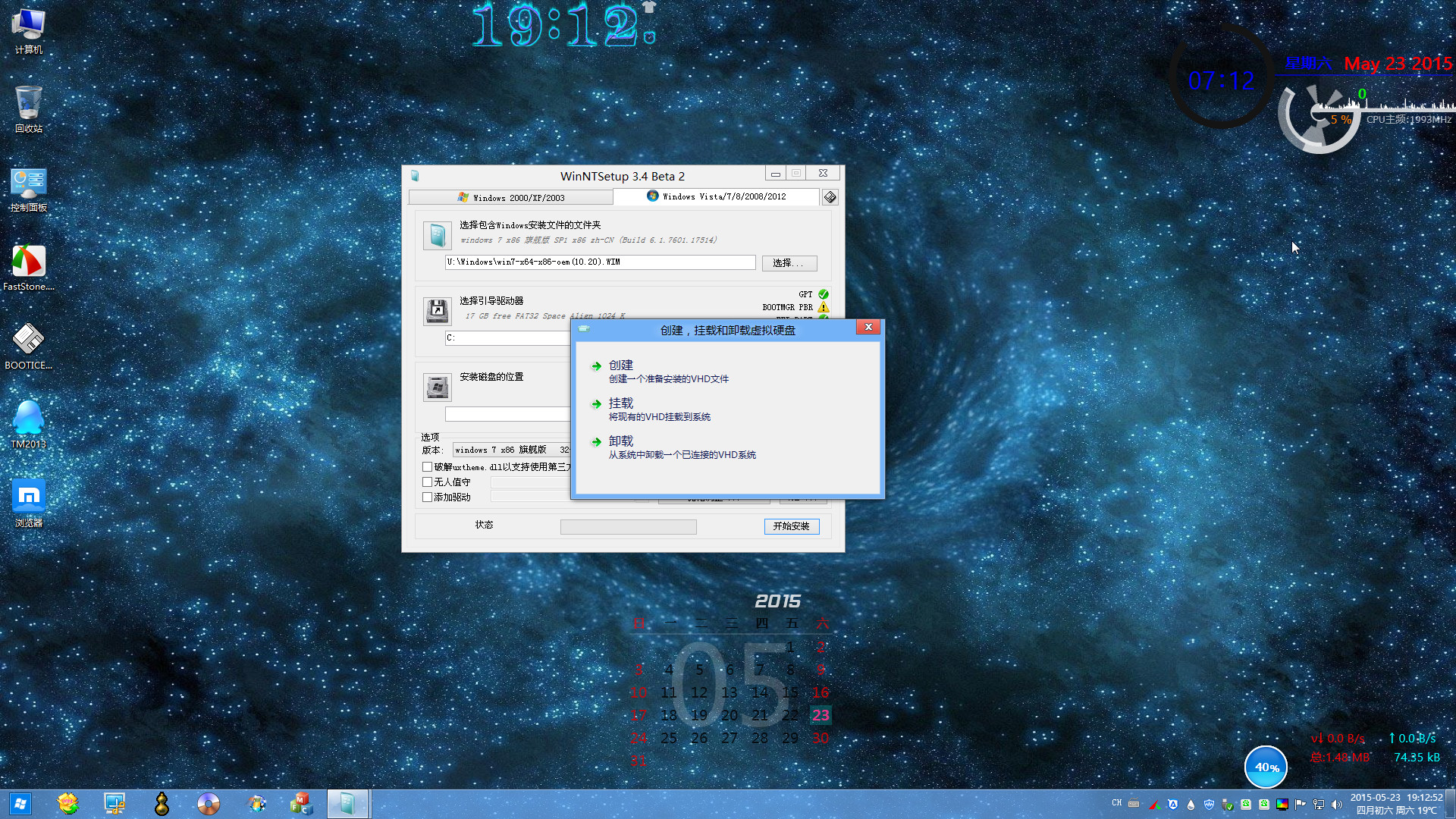1456x819 pixels.
Task: Open the 回收站 recycle bin icon
Action: tap(29, 109)
